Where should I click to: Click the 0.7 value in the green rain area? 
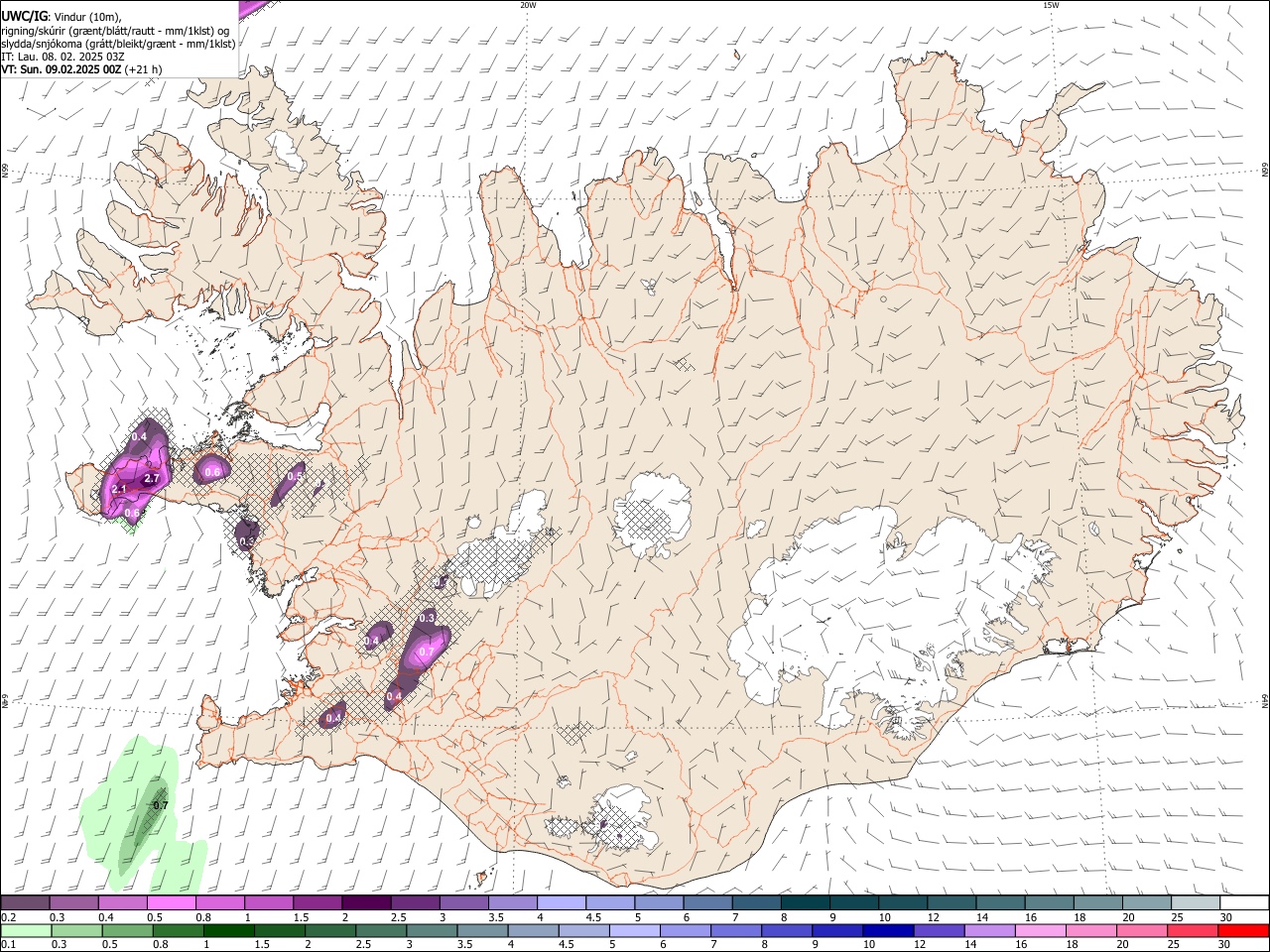(161, 805)
